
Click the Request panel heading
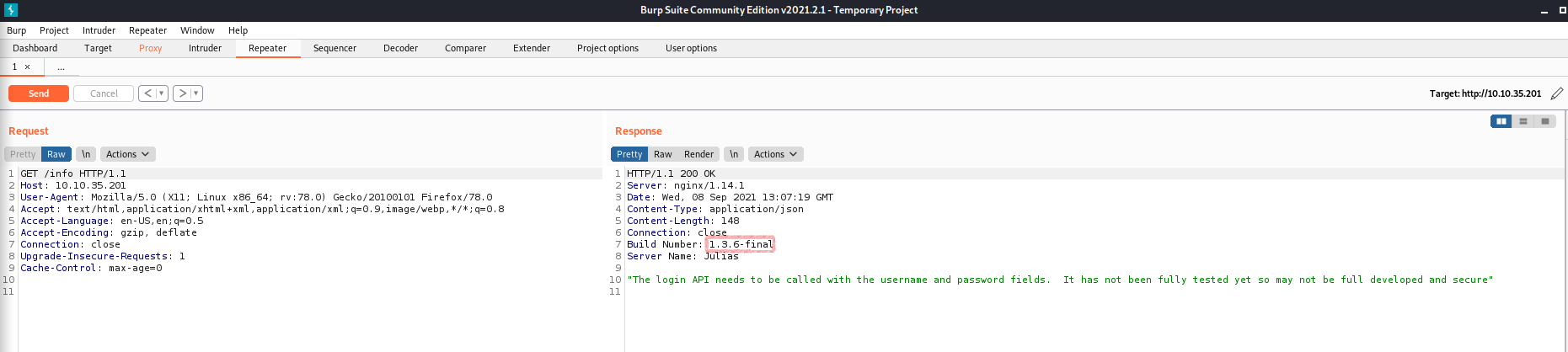pyautogui.click(x=29, y=131)
